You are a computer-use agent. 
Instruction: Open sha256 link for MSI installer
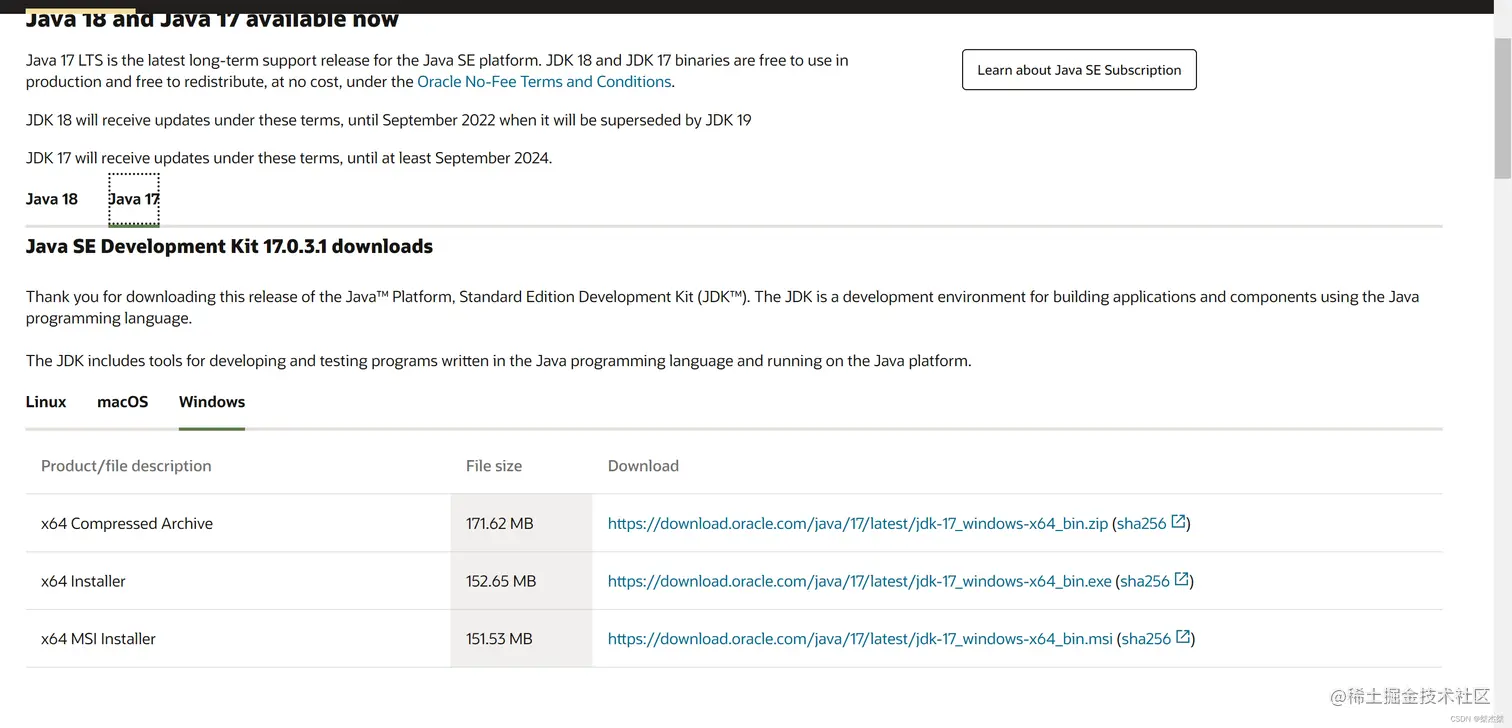[1146, 639]
